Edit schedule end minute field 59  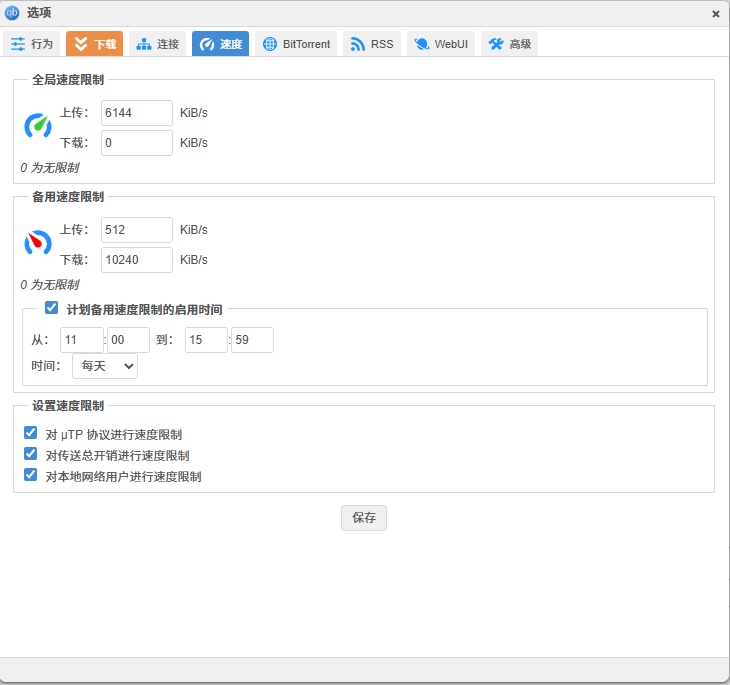[x=252, y=340]
